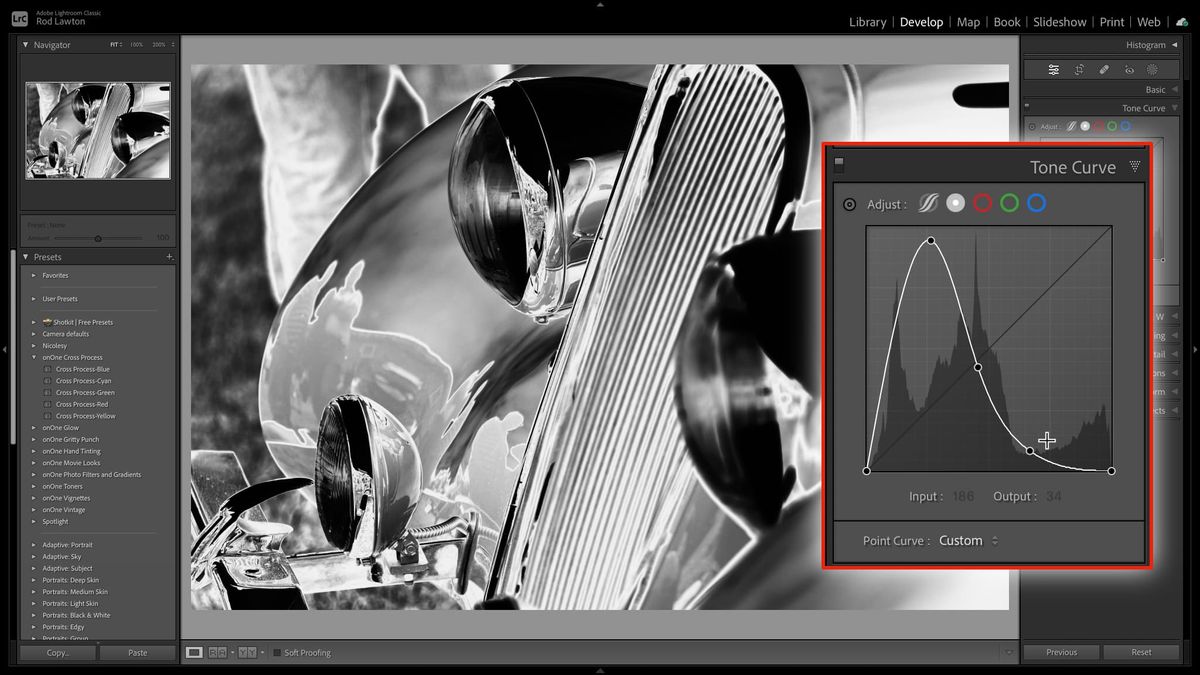Open the Point Curve Custom dropdown
Viewport: 1200px width, 675px height.
pyautogui.click(x=963, y=540)
